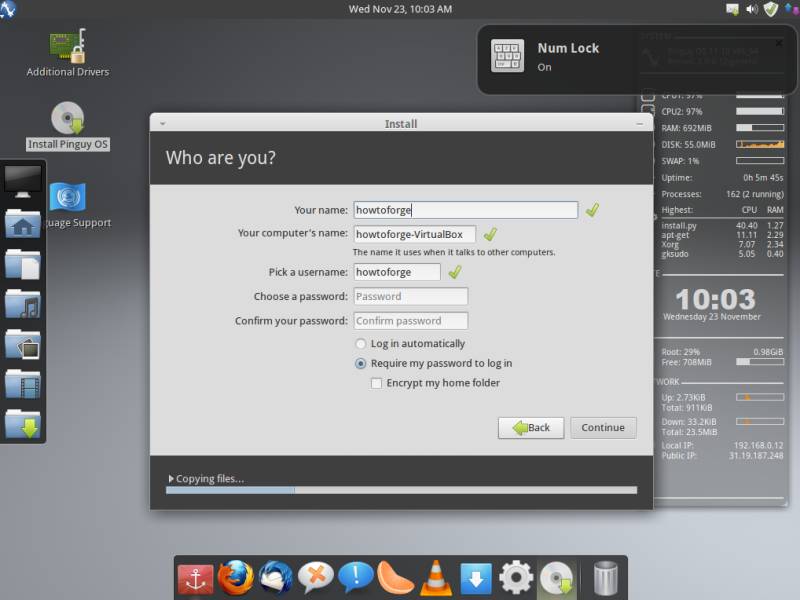Image resolution: width=800 pixels, height=600 pixels.
Task: Click the 'RAM: 692MiB' system monitor reading
Action: (x=686, y=128)
